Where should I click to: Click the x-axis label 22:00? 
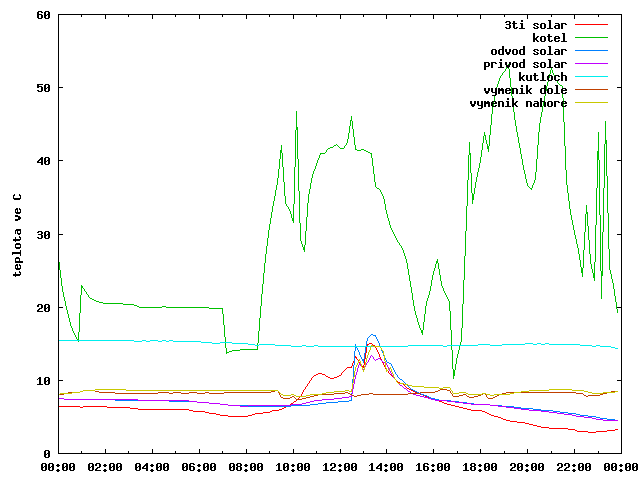tap(574, 467)
